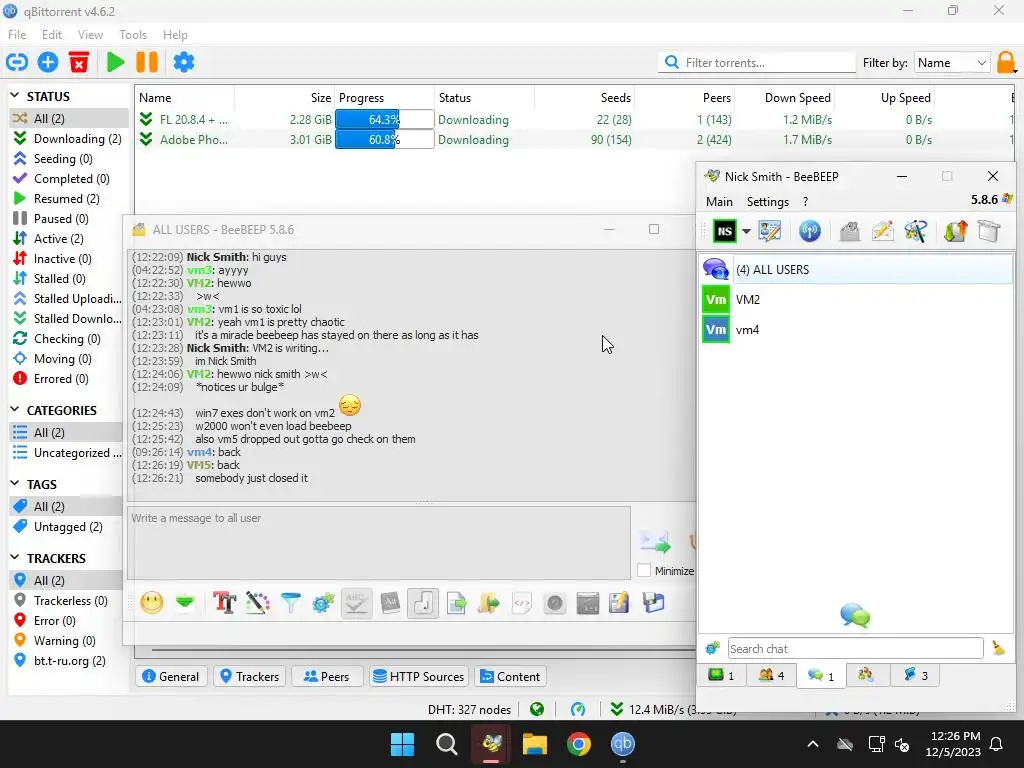Click the NS user avatar status button

[x=724, y=231]
